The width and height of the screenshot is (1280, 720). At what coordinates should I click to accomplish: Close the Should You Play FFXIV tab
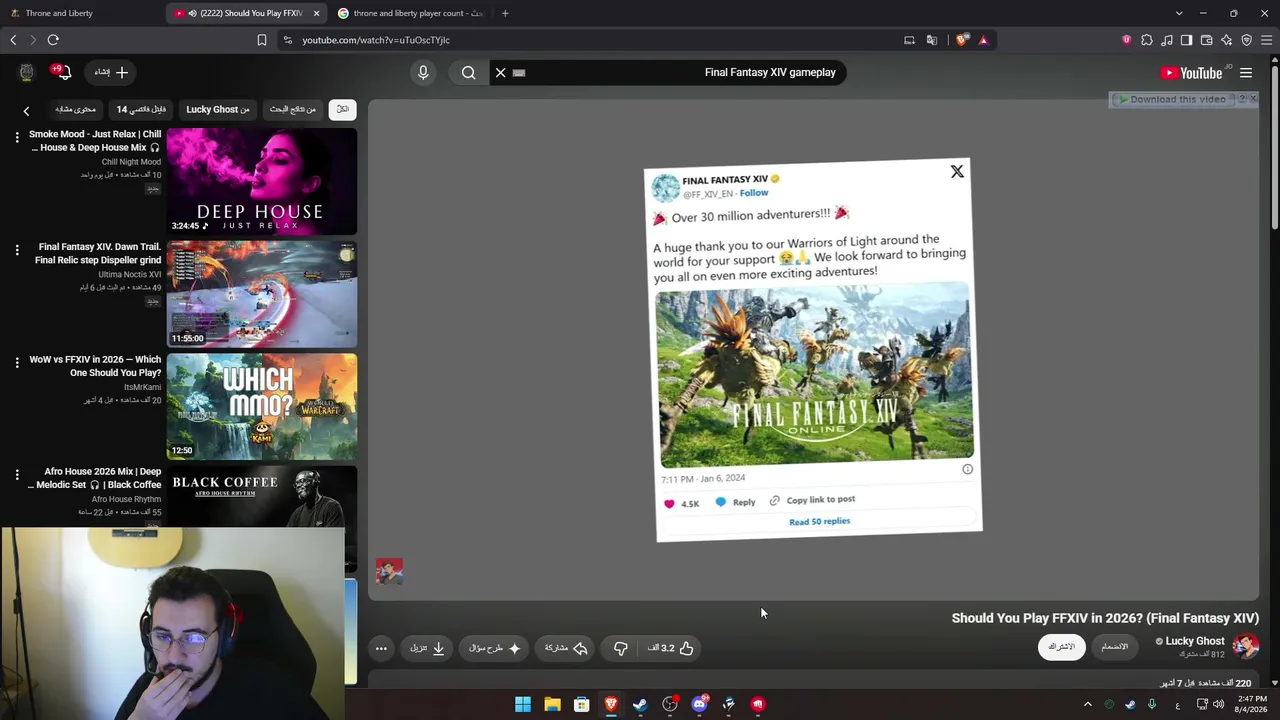316,13
